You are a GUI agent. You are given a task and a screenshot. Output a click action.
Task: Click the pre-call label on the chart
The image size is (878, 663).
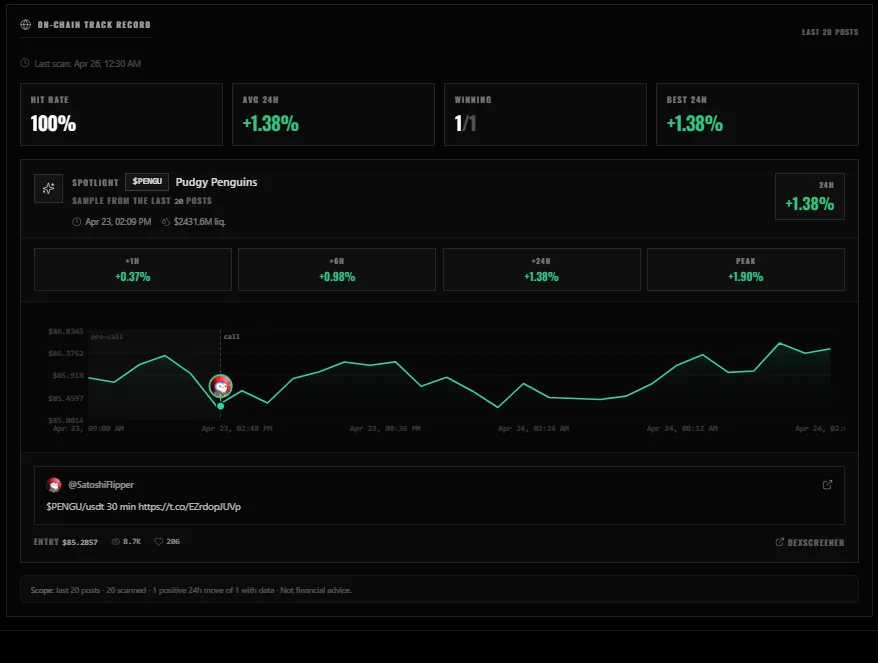pyautogui.click(x=107, y=337)
